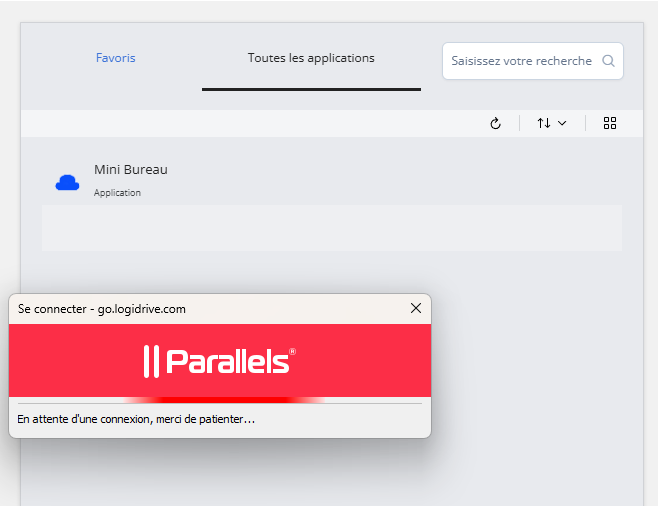Click the Parallels double-bar symbol
The height and width of the screenshot is (506, 658).
(151, 361)
